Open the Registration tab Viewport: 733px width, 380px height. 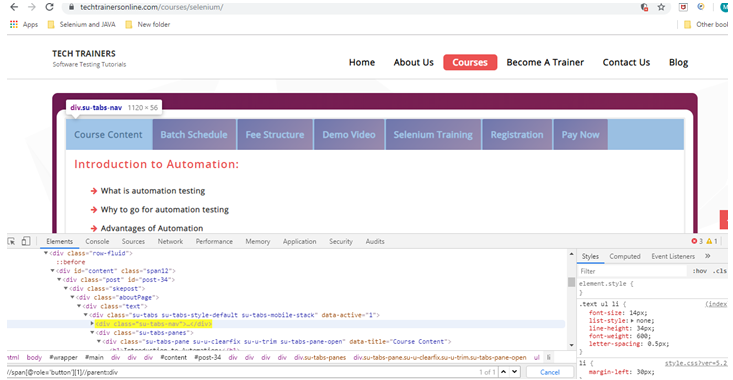[x=517, y=135]
